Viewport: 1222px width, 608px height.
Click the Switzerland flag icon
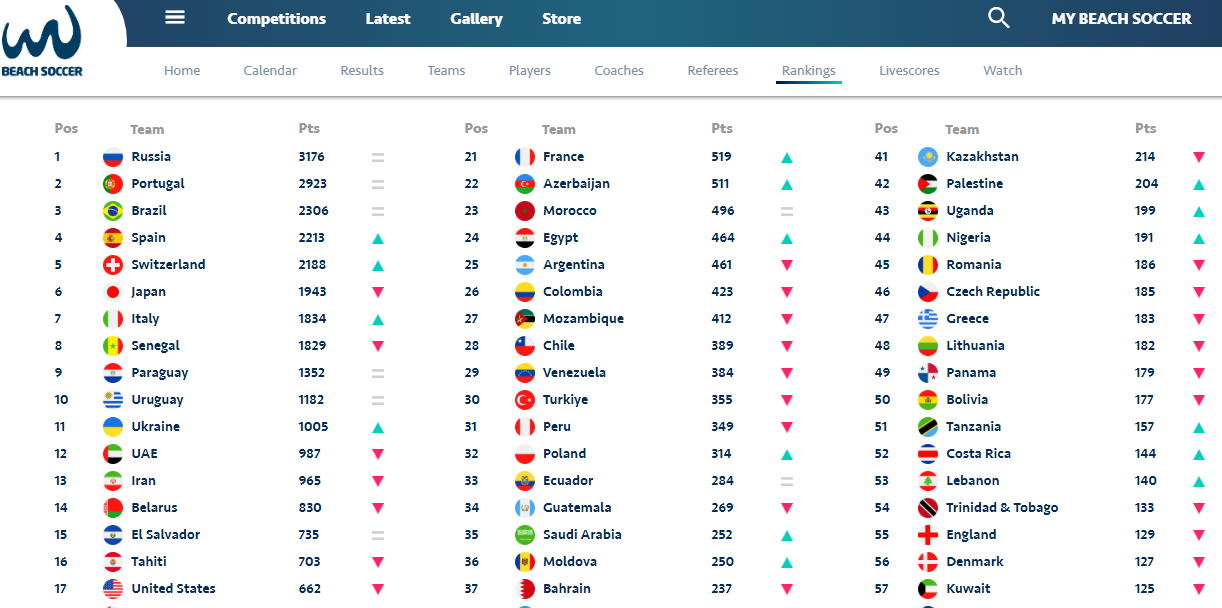click(x=113, y=265)
